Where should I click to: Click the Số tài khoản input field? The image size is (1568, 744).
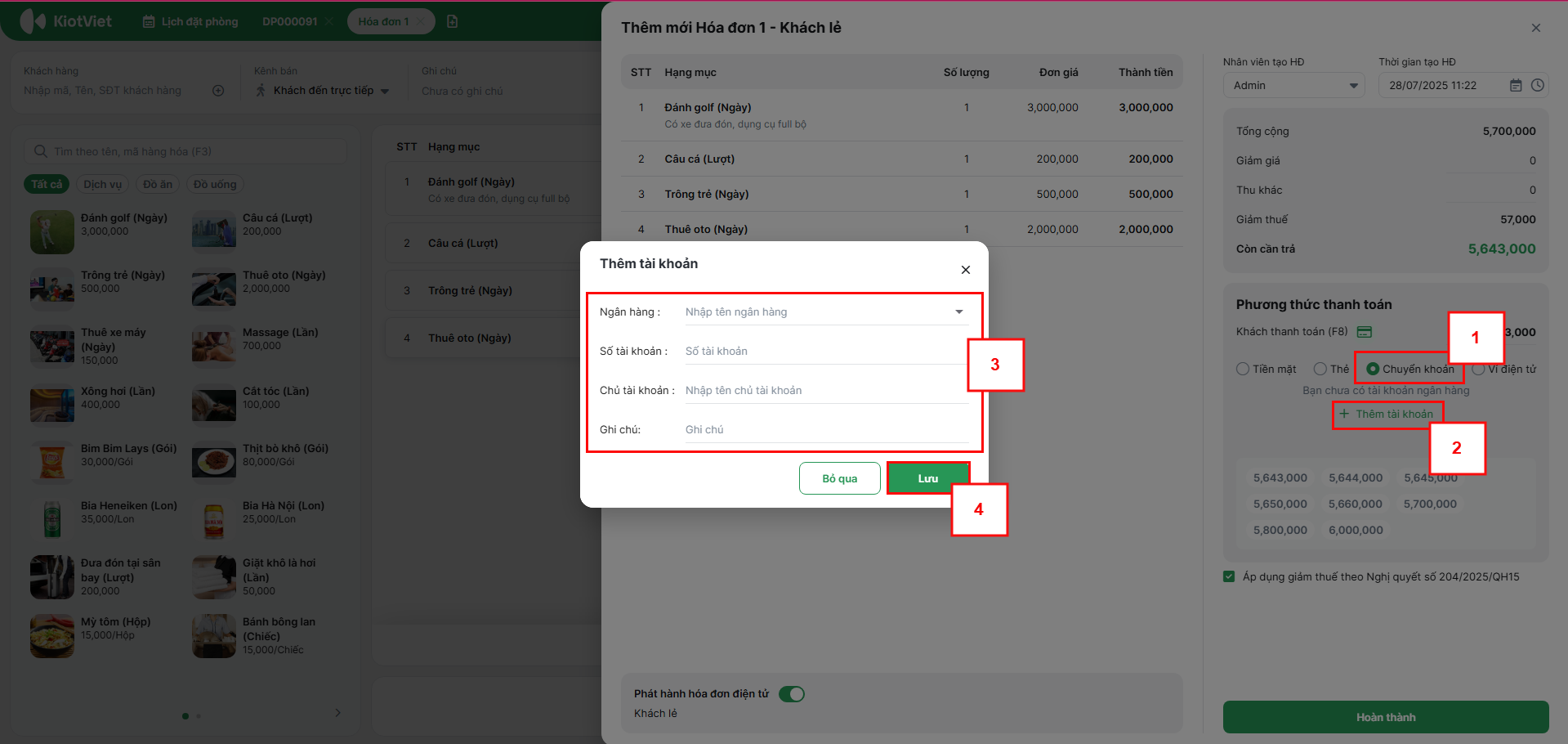825,351
